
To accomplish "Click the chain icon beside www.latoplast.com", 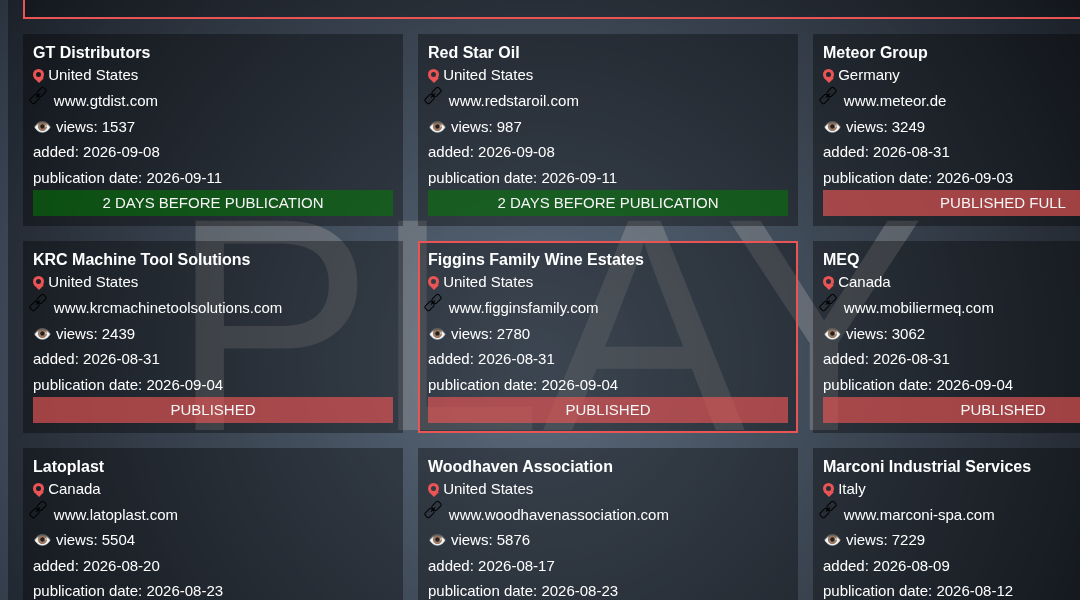I will 39,510.
